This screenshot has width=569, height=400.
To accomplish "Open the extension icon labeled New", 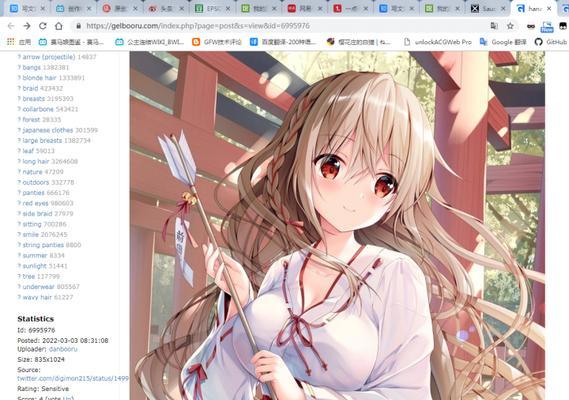I will [547, 26].
